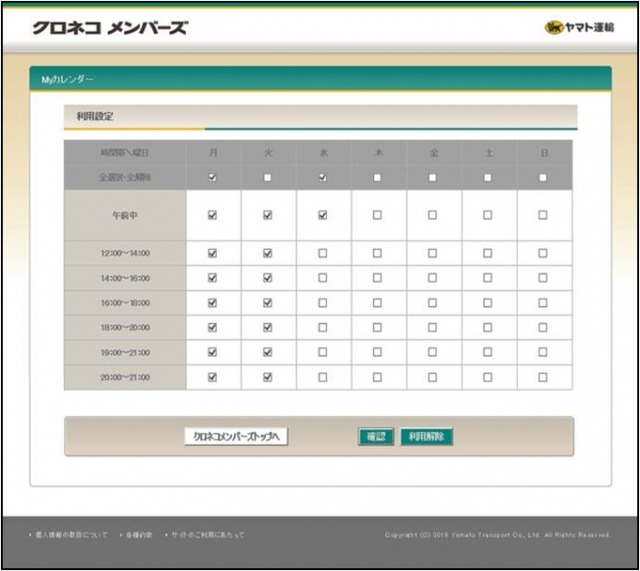Check 20:00~21:00 for Saturday (土)

click(x=487, y=377)
